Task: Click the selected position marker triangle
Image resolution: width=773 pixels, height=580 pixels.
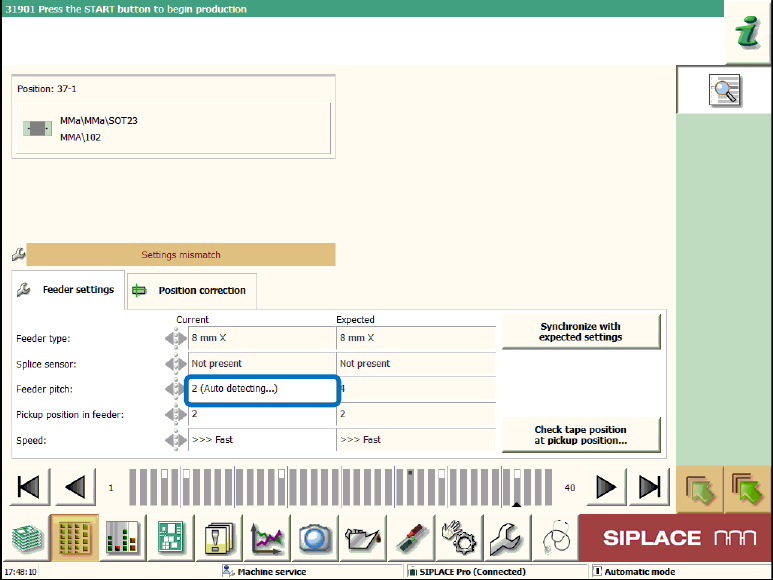Action: tap(516, 504)
